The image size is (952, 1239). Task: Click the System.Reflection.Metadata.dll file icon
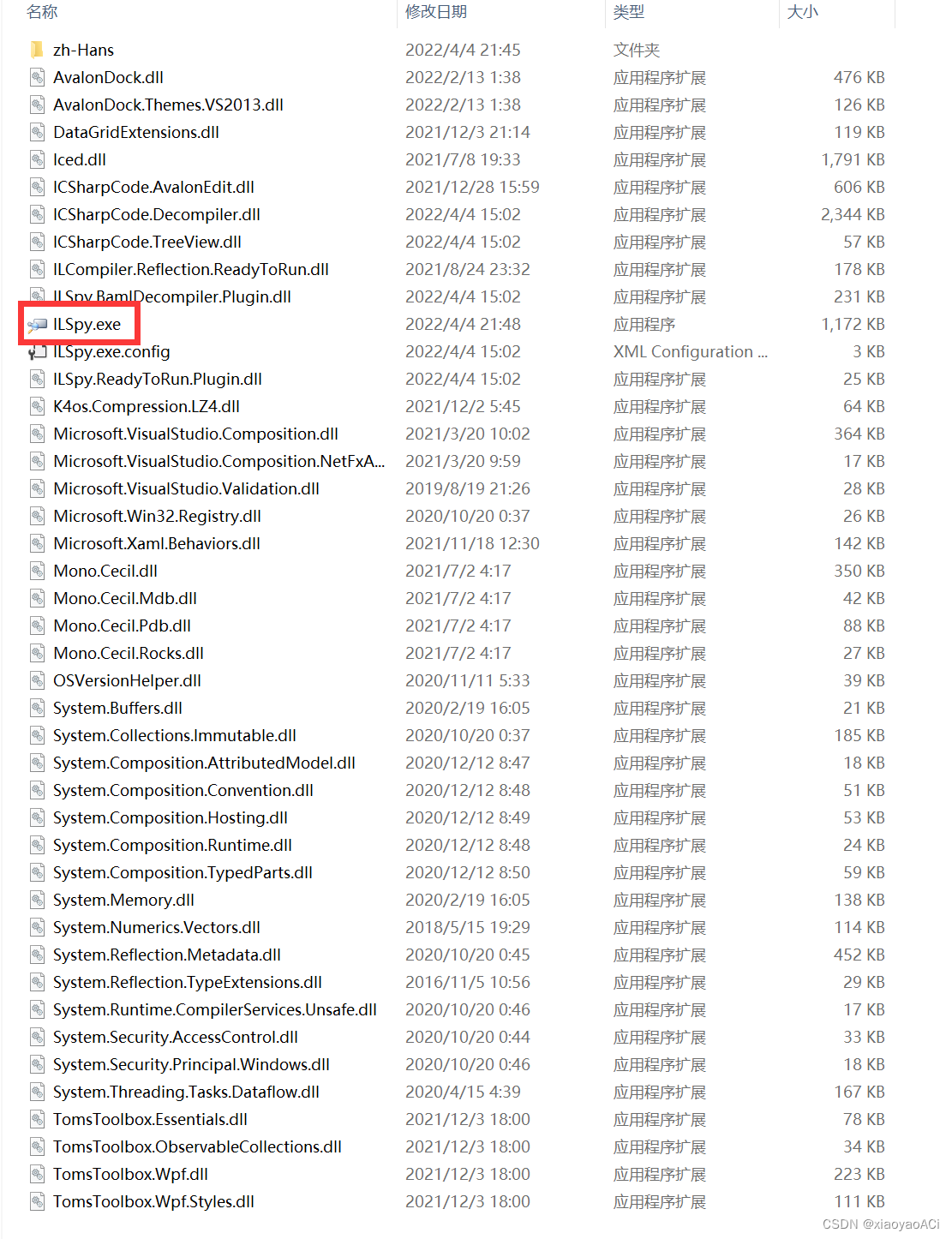pos(37,955)
